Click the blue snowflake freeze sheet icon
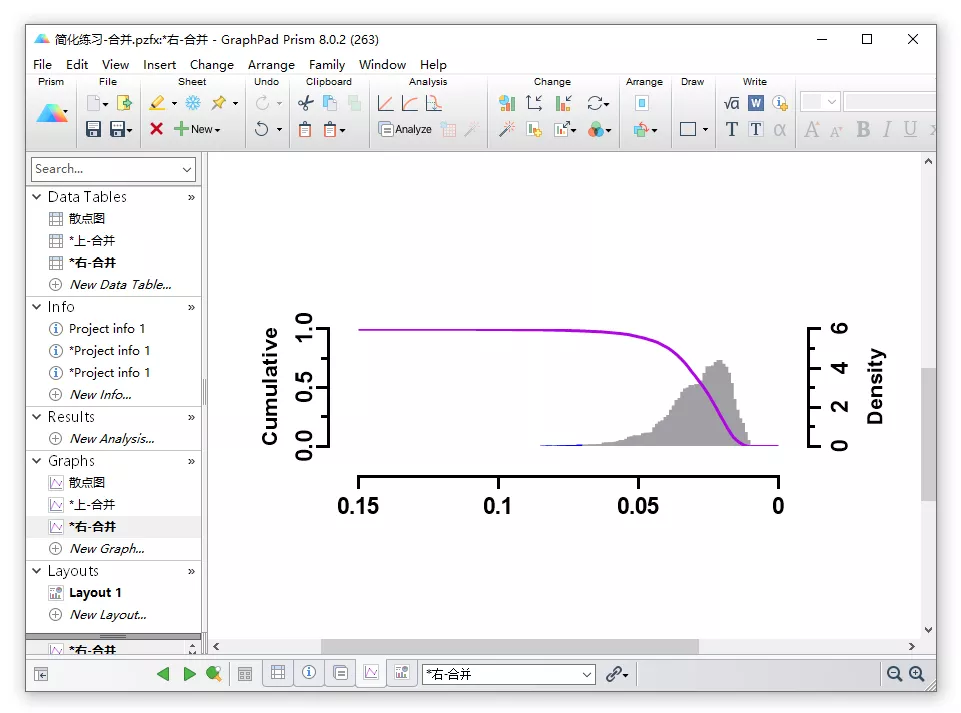 (x=193, y=103)
